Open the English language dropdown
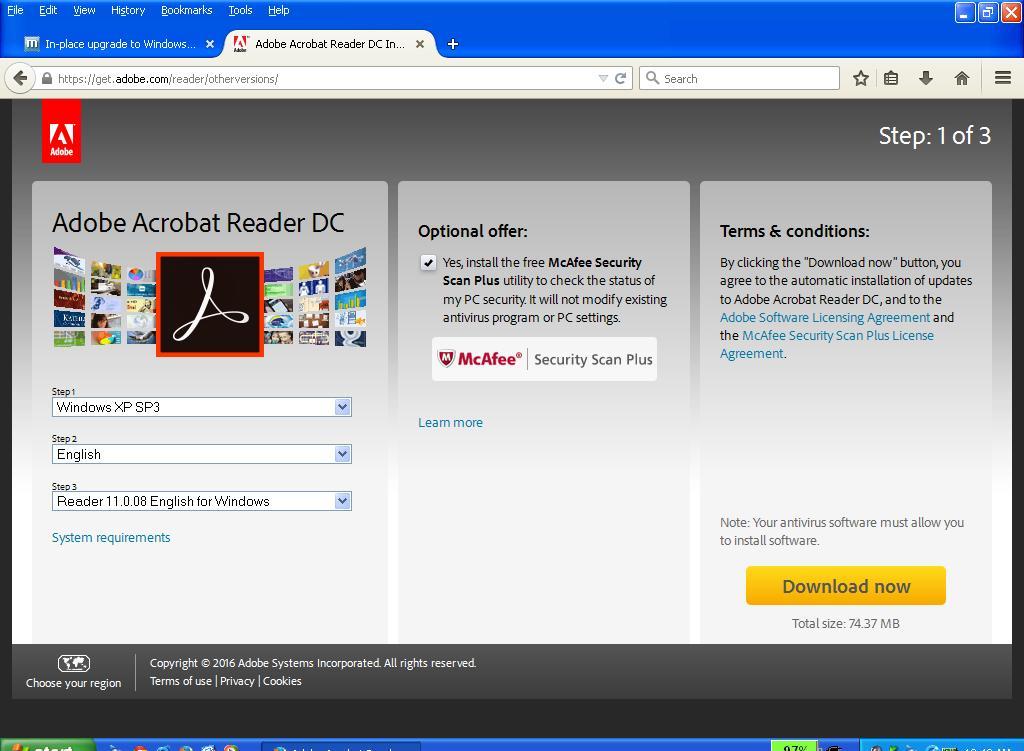 (202, 454)
